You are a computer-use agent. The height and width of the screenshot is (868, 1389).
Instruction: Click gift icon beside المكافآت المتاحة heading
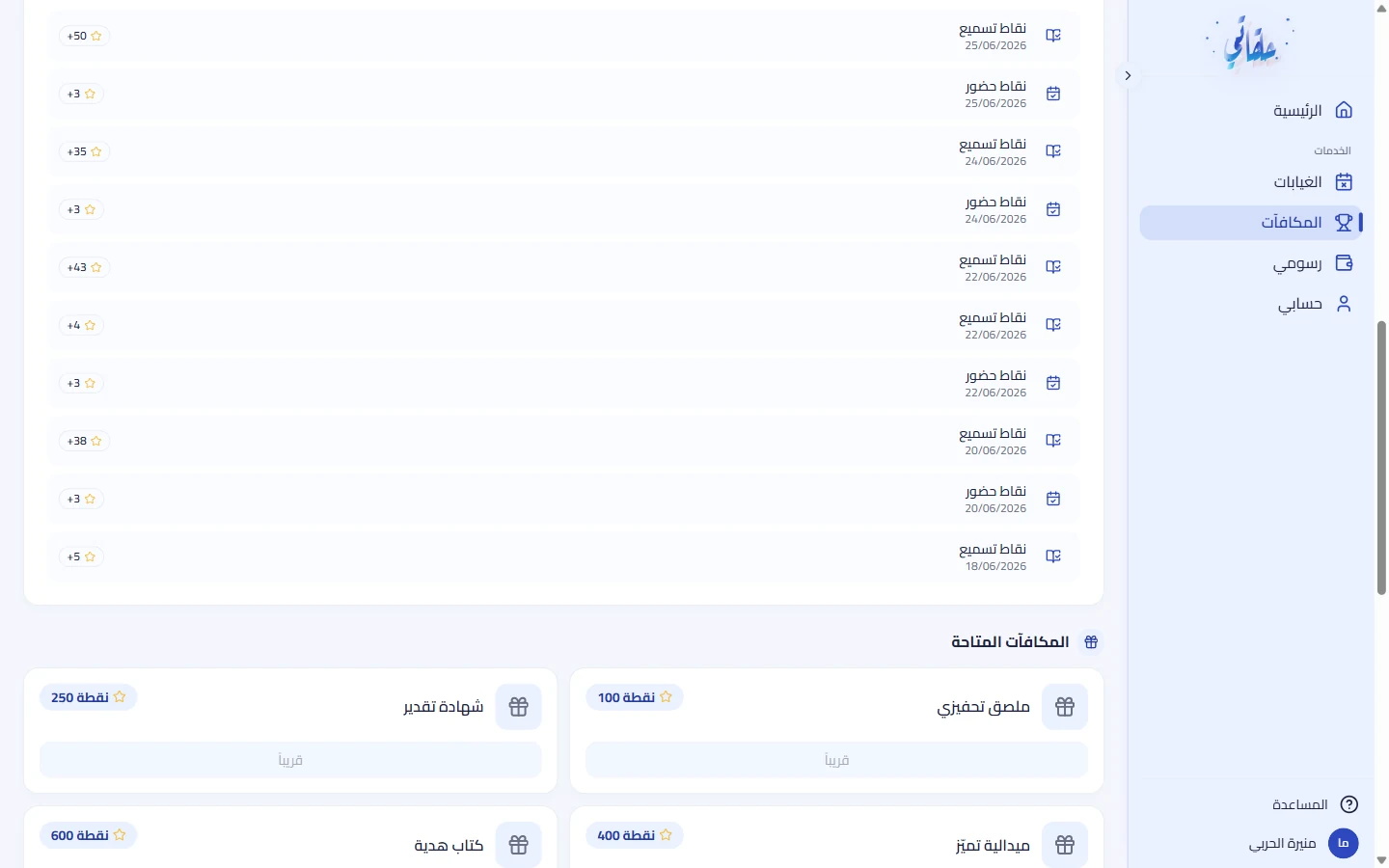coord(1091,641)
